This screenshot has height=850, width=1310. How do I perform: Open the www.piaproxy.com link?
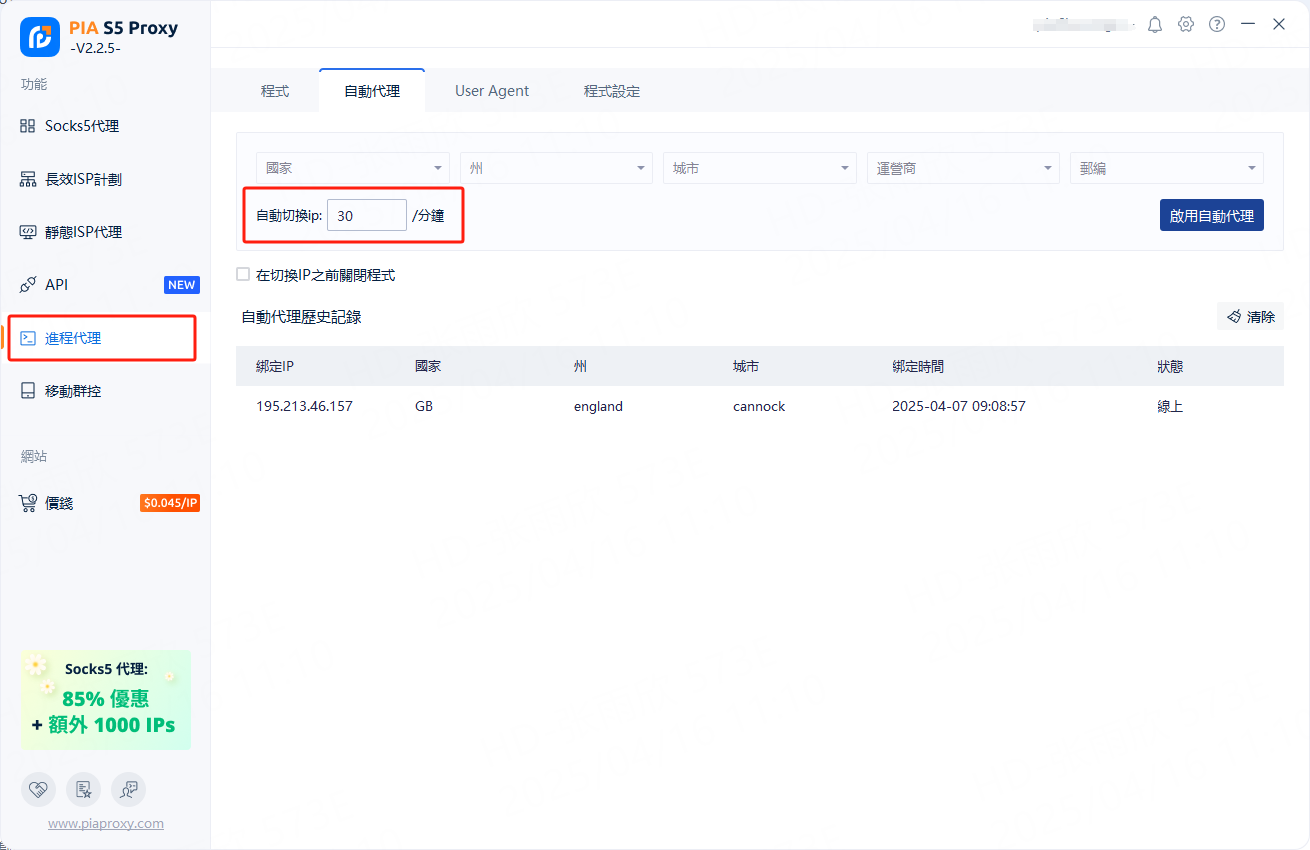106,824
